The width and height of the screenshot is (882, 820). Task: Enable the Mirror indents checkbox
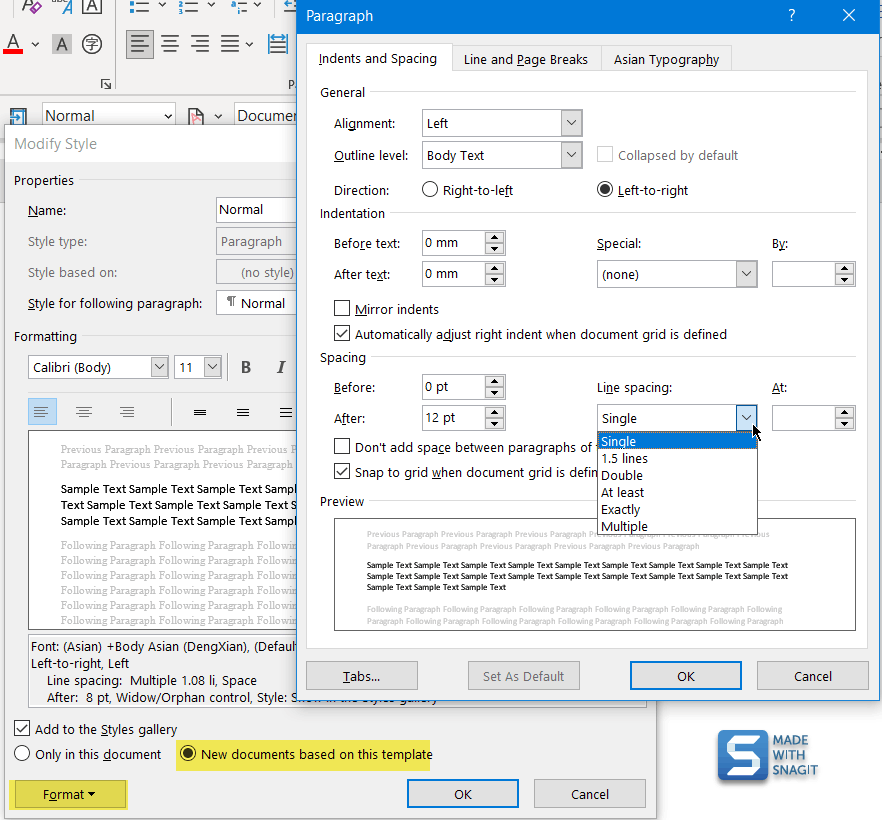341,308
